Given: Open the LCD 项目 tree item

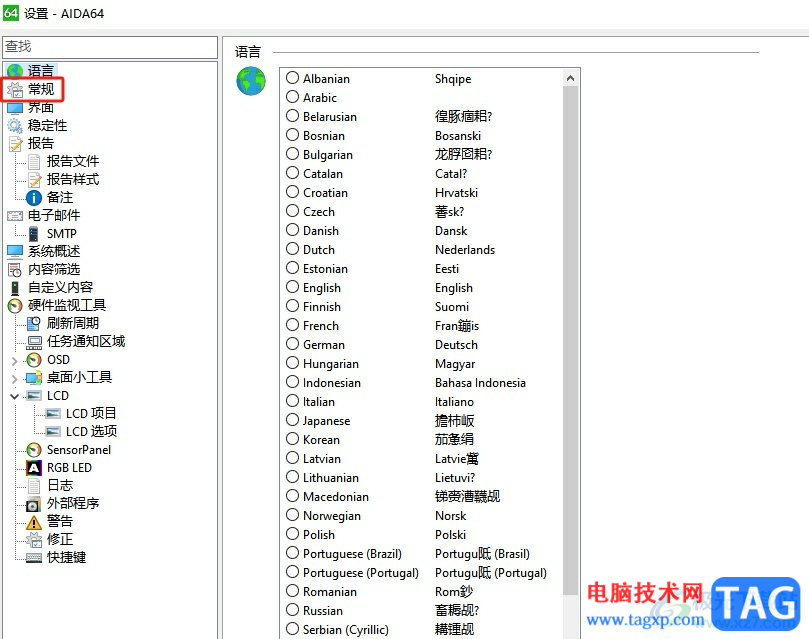Looking at the screenshot, I should [x=91, y=414].
